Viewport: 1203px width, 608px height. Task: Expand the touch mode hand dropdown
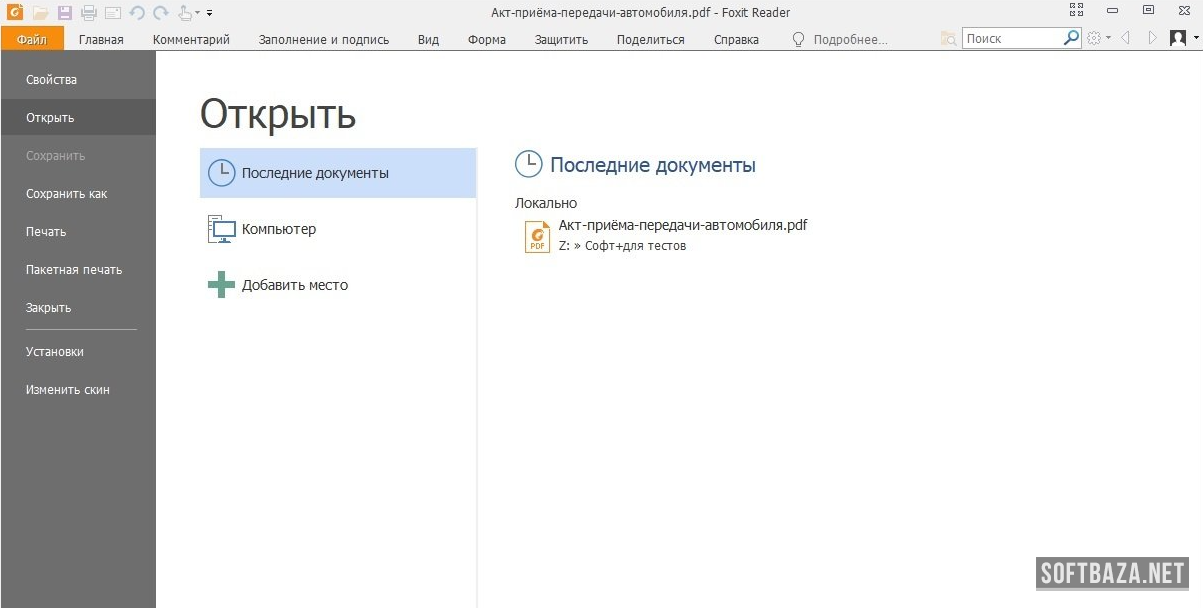pos(197,13)
